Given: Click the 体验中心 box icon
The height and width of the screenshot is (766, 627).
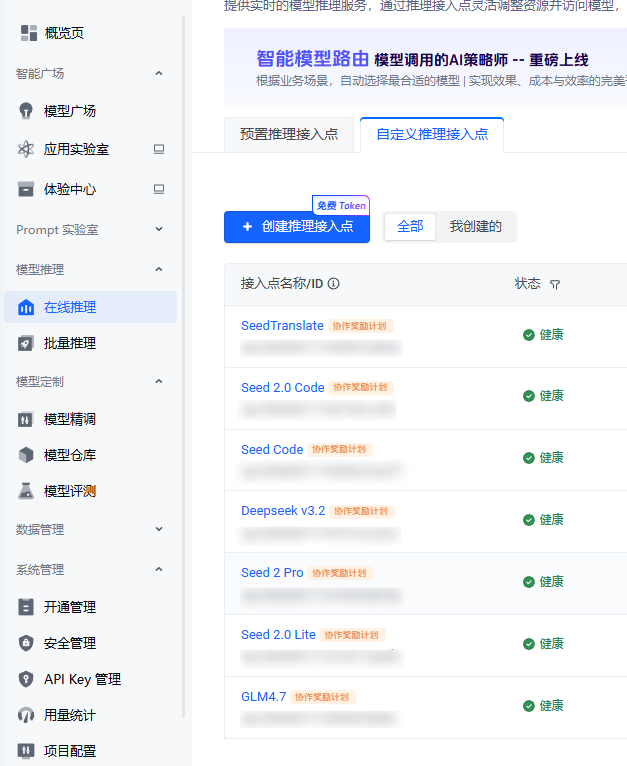Looking at the screenshot, I should 27,189.
